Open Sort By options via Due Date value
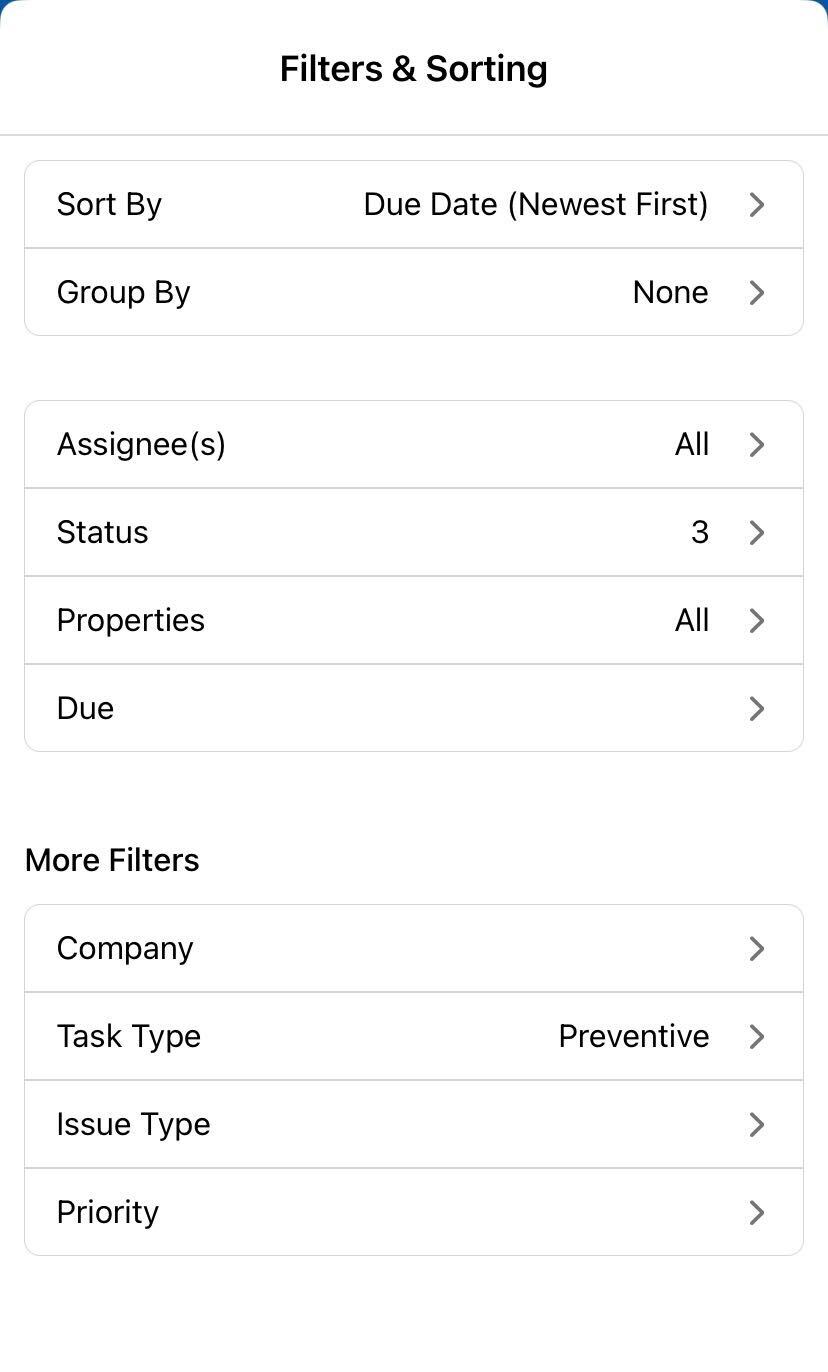Screen dimensions: 828x1372 535,205
